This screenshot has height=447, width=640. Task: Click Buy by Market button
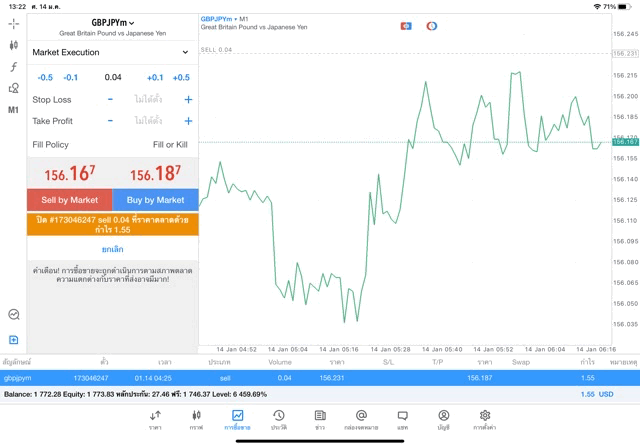(156, 200)
